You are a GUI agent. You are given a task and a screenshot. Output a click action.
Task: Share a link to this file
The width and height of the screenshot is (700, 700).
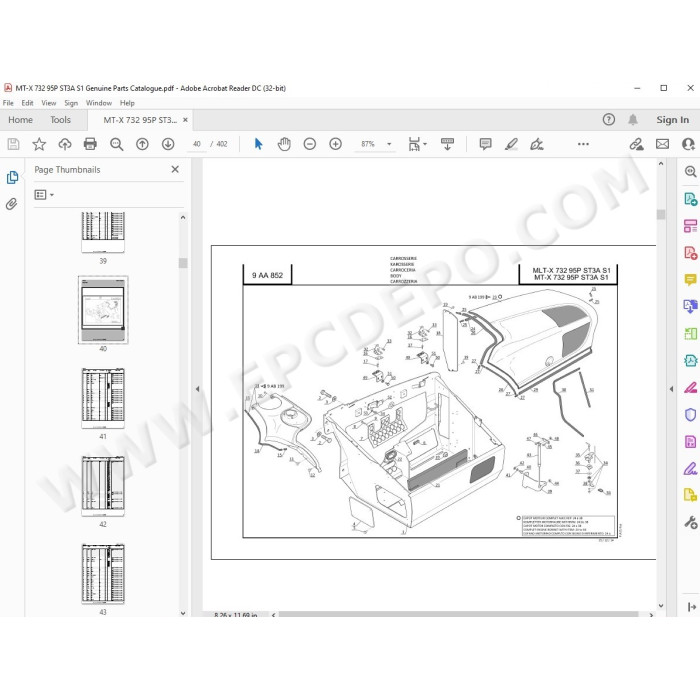[x=637, y=144]
